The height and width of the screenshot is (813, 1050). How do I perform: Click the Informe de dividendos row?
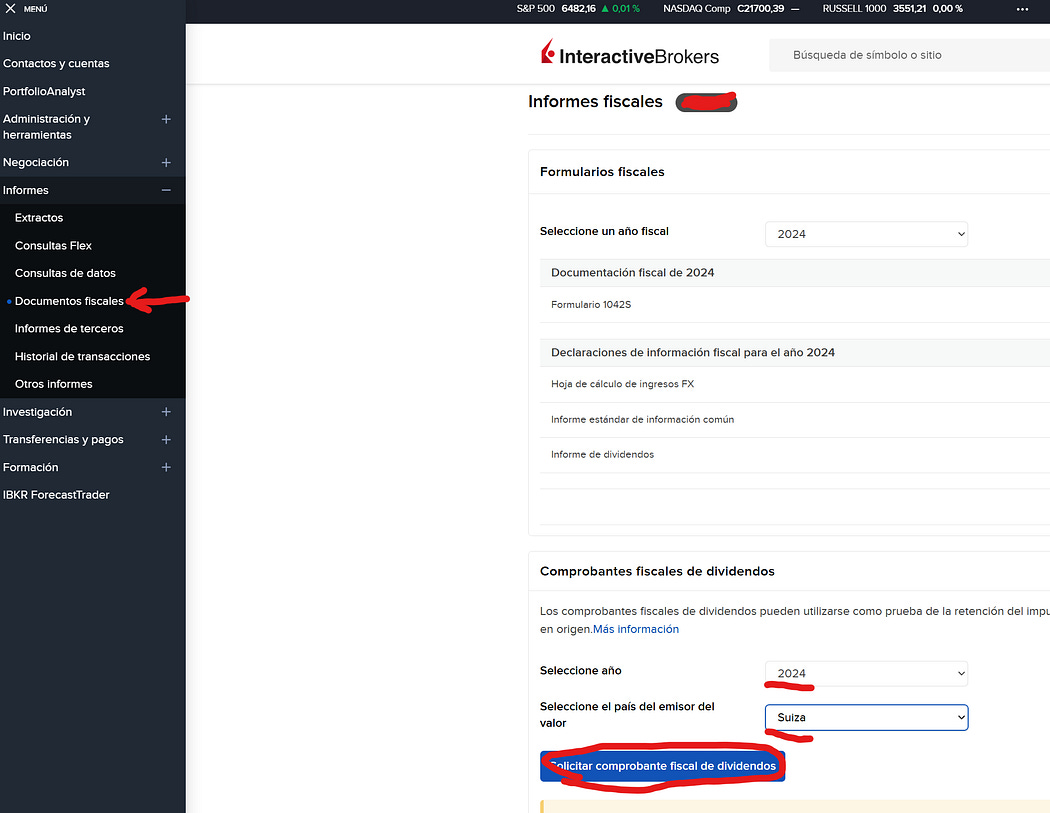795,455
